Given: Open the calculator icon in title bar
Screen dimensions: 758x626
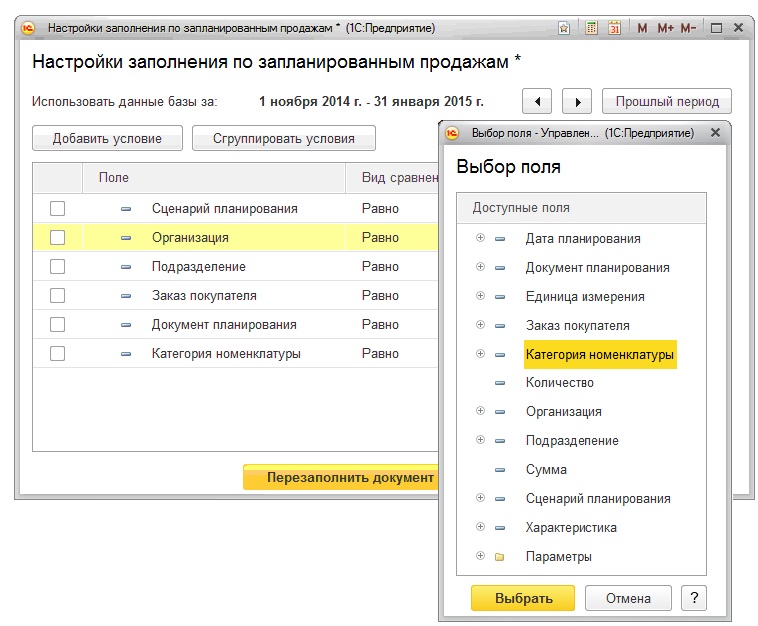Looking at the screenshot, I should (x=591, y=28).
